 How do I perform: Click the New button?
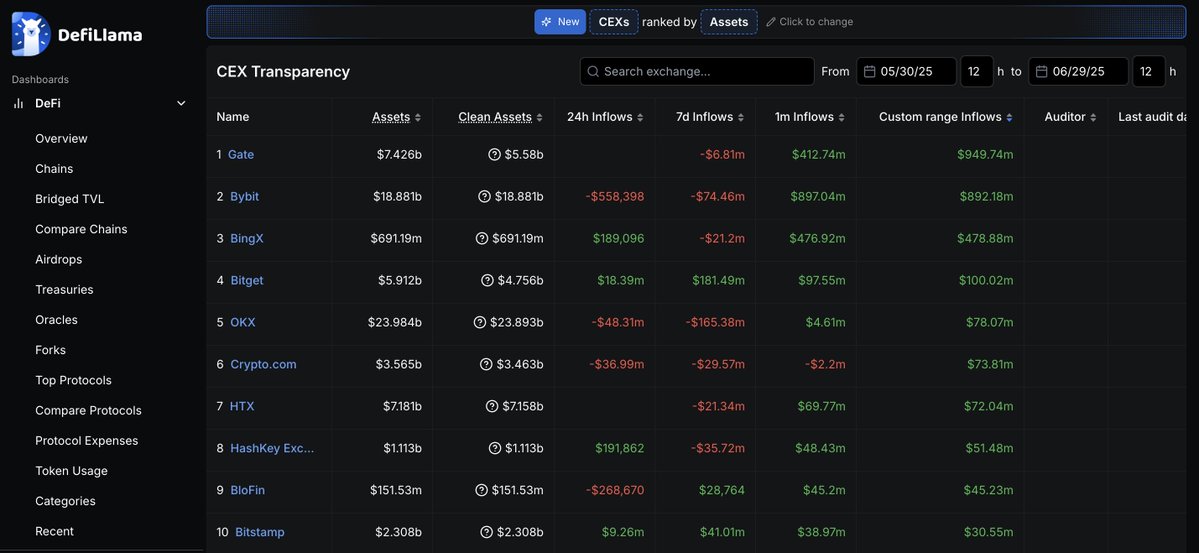(560, 22)
